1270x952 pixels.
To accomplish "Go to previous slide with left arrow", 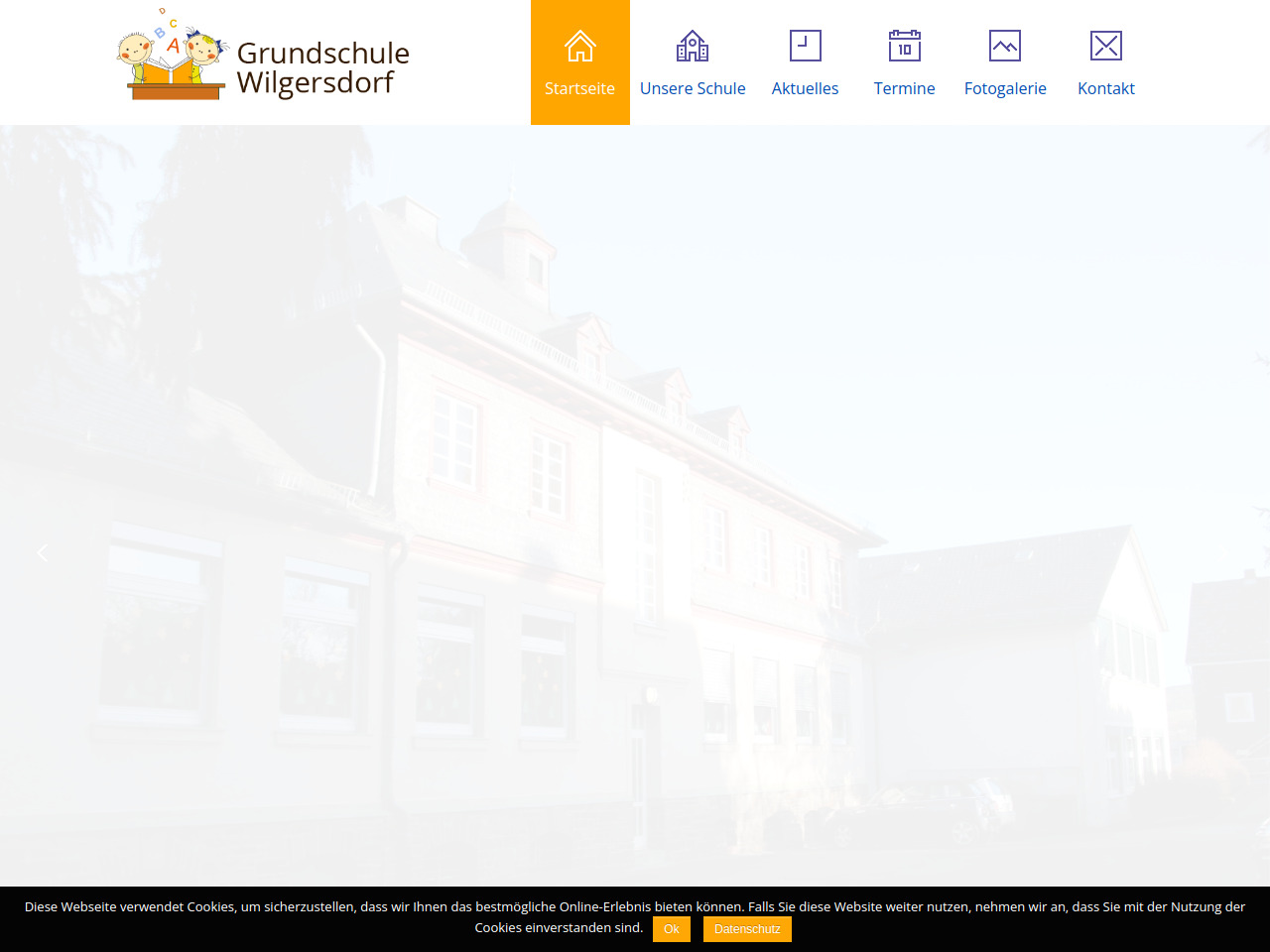I will [x=42, y=553].
